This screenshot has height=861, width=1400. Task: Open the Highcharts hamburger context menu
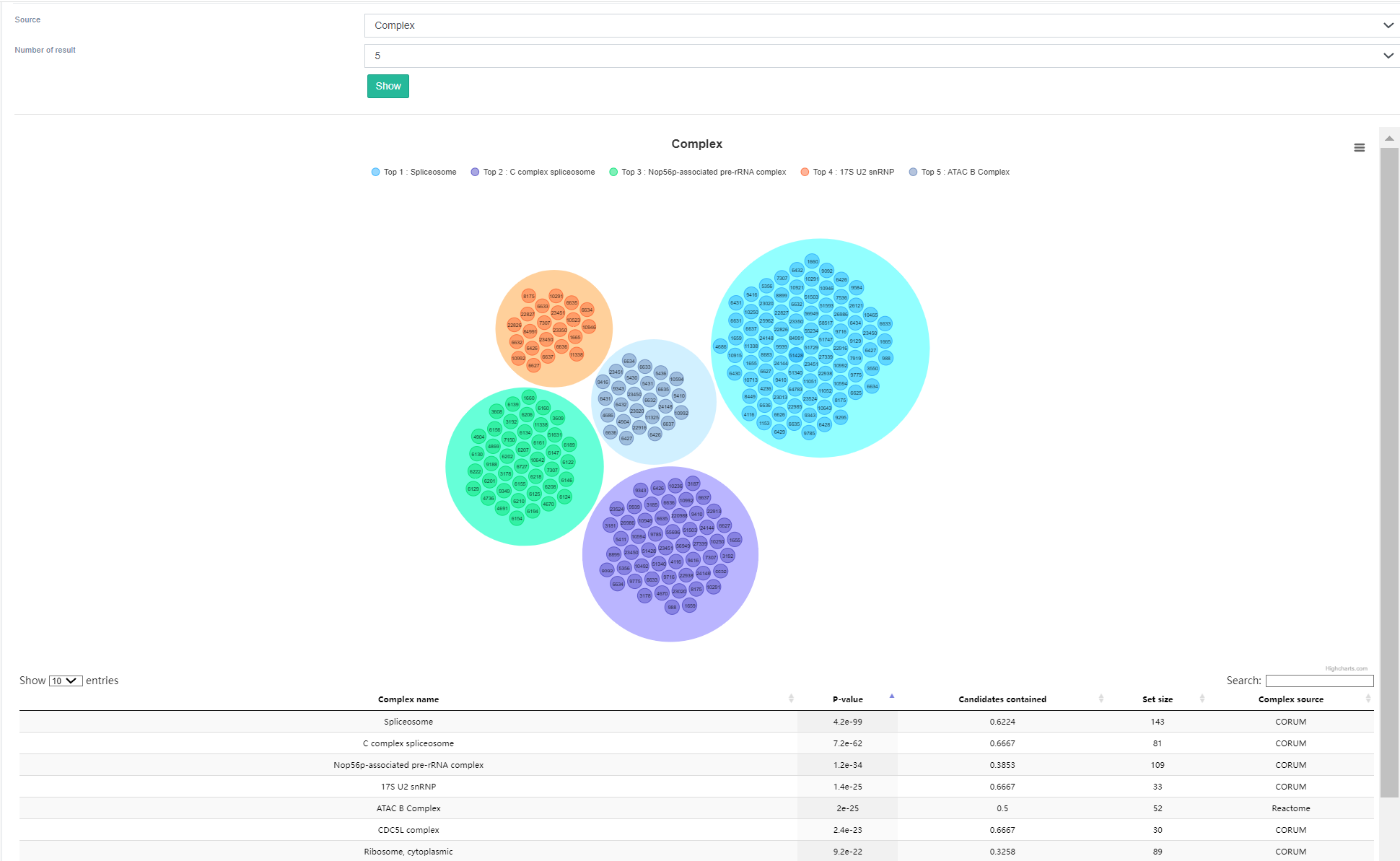pyautogui.click(x=1359, y=148)
